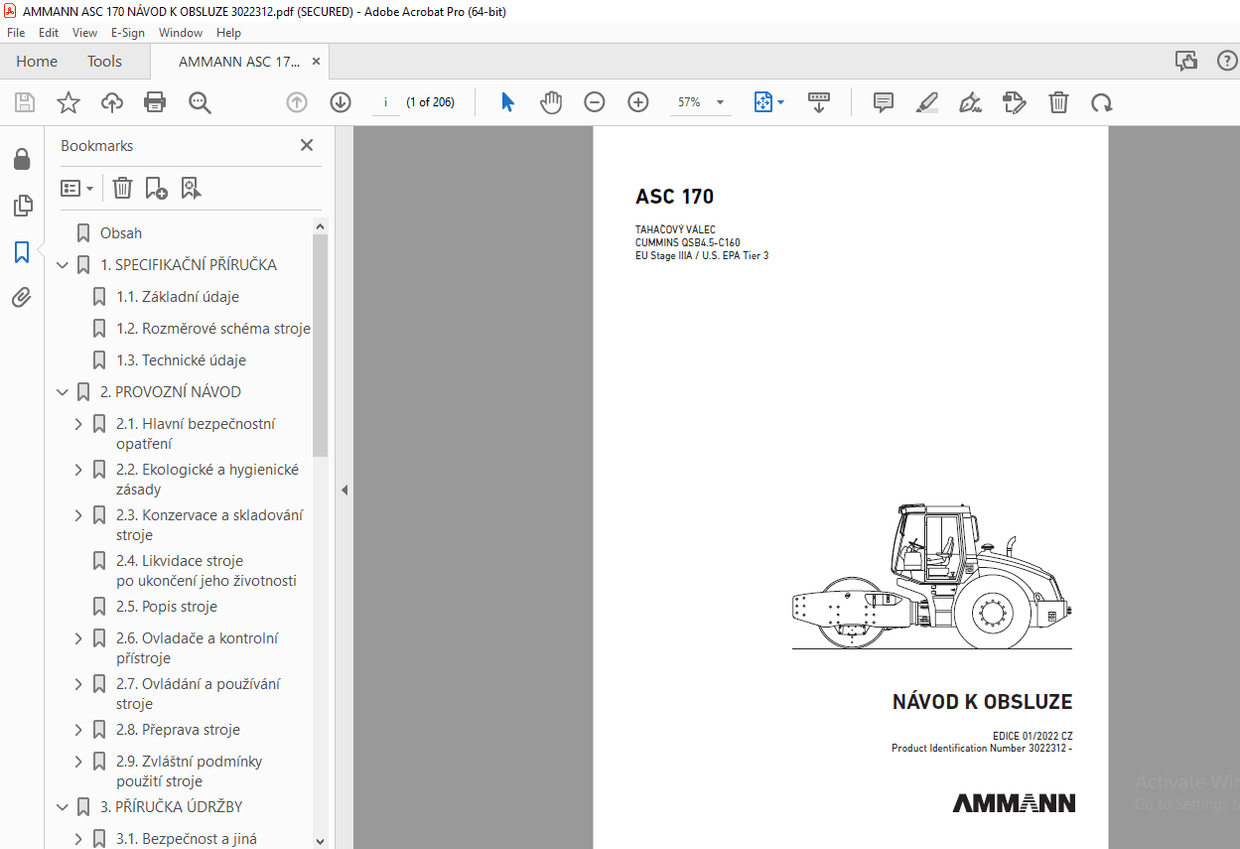The width and height of the screenshot is (1240, 849).
Task: Click the Delete pages trash icon
Action: point(1058,101)
